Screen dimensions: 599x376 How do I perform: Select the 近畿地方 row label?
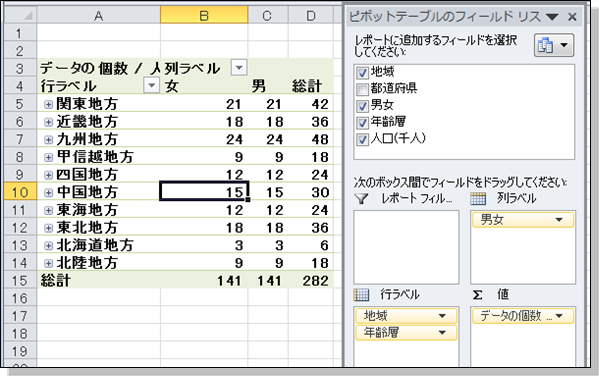click(87, 122)
